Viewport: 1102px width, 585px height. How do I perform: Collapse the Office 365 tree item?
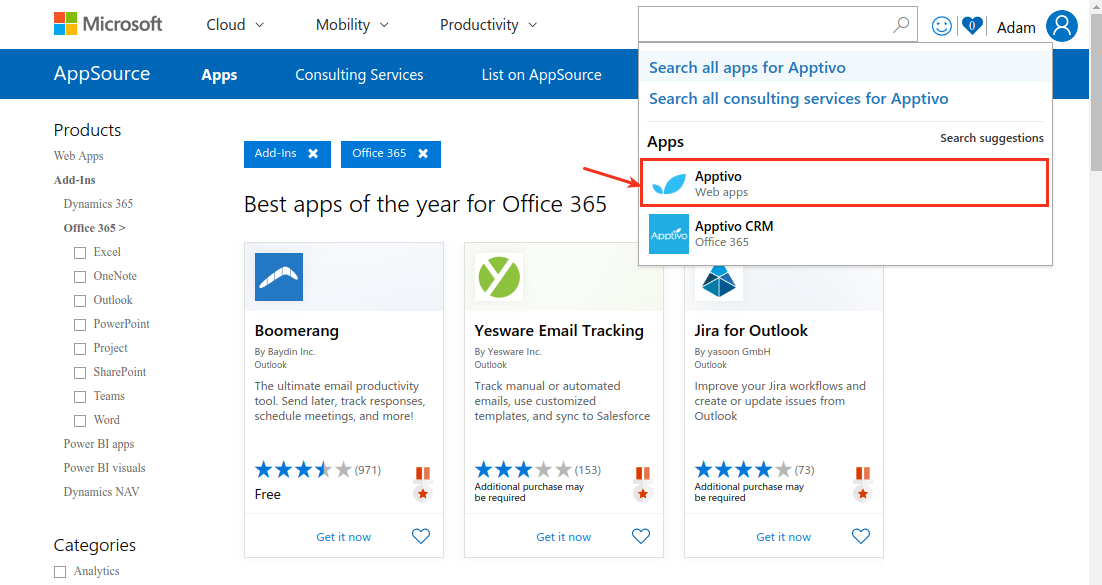coord(94,228)
